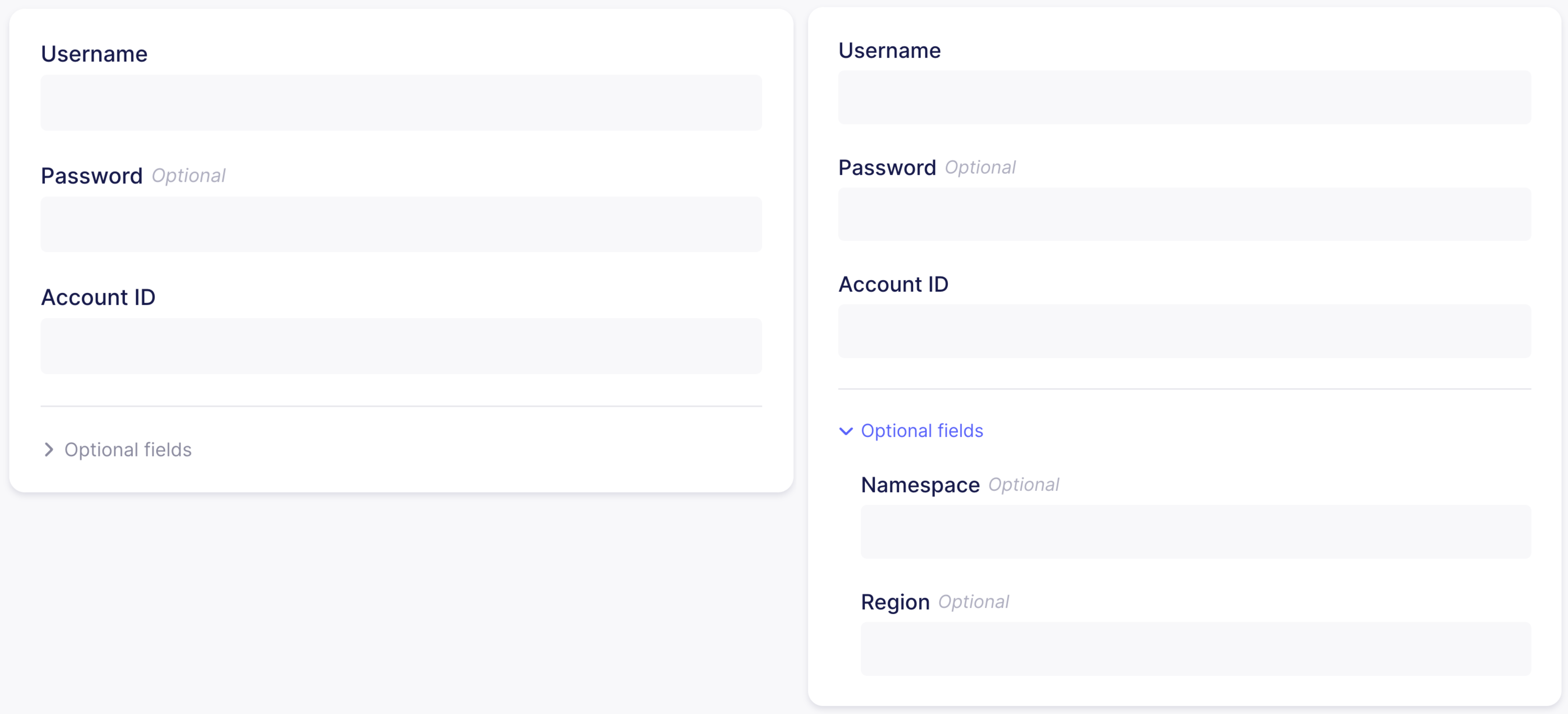Viewport: 1568px width, 714px height.
Task: Click the Optional hint text beside Password
Action: 189,176
